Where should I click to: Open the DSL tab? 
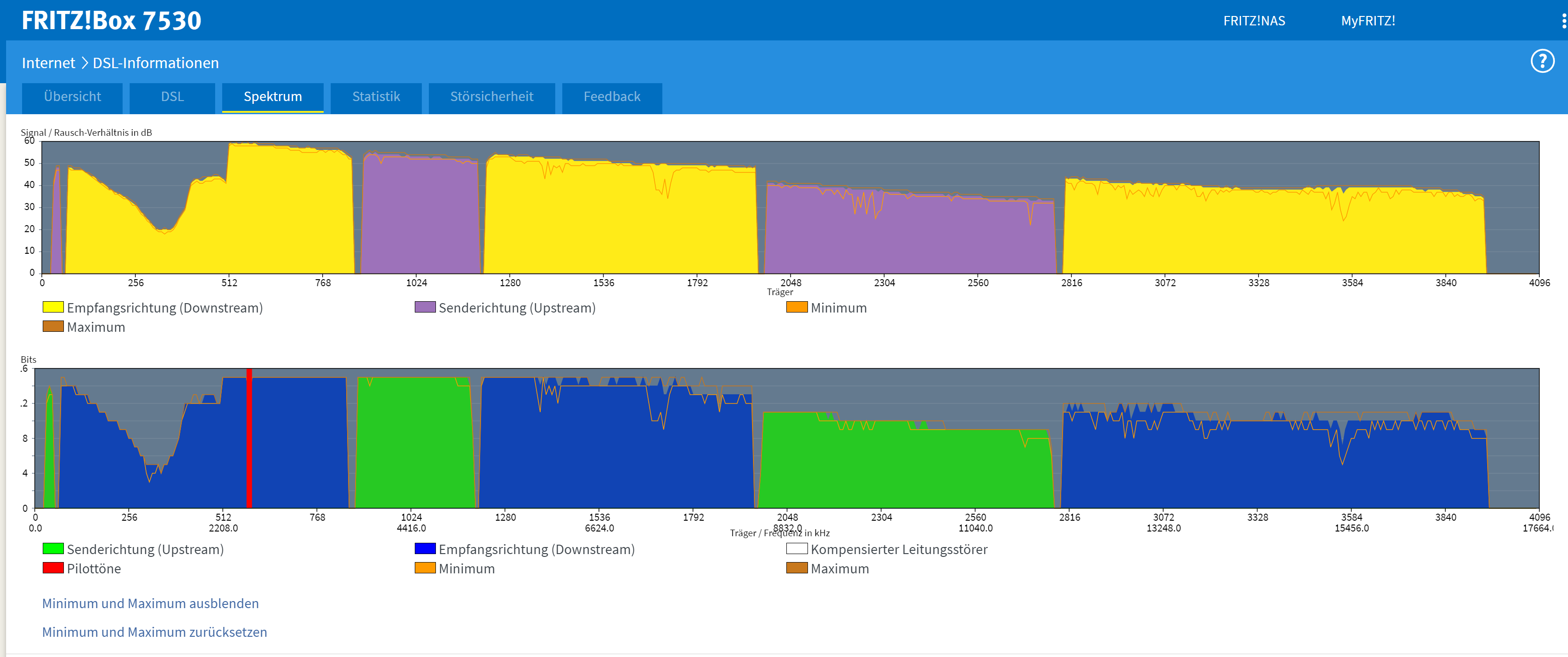pos(172,97)
